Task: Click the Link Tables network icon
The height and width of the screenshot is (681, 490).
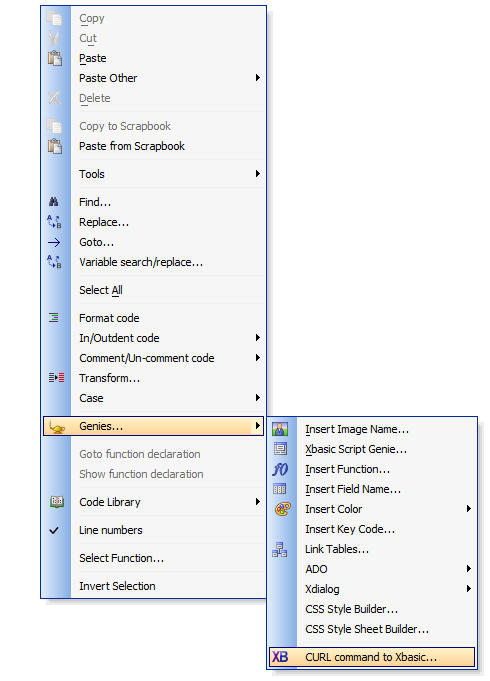Action: click(x=280, y=549)
